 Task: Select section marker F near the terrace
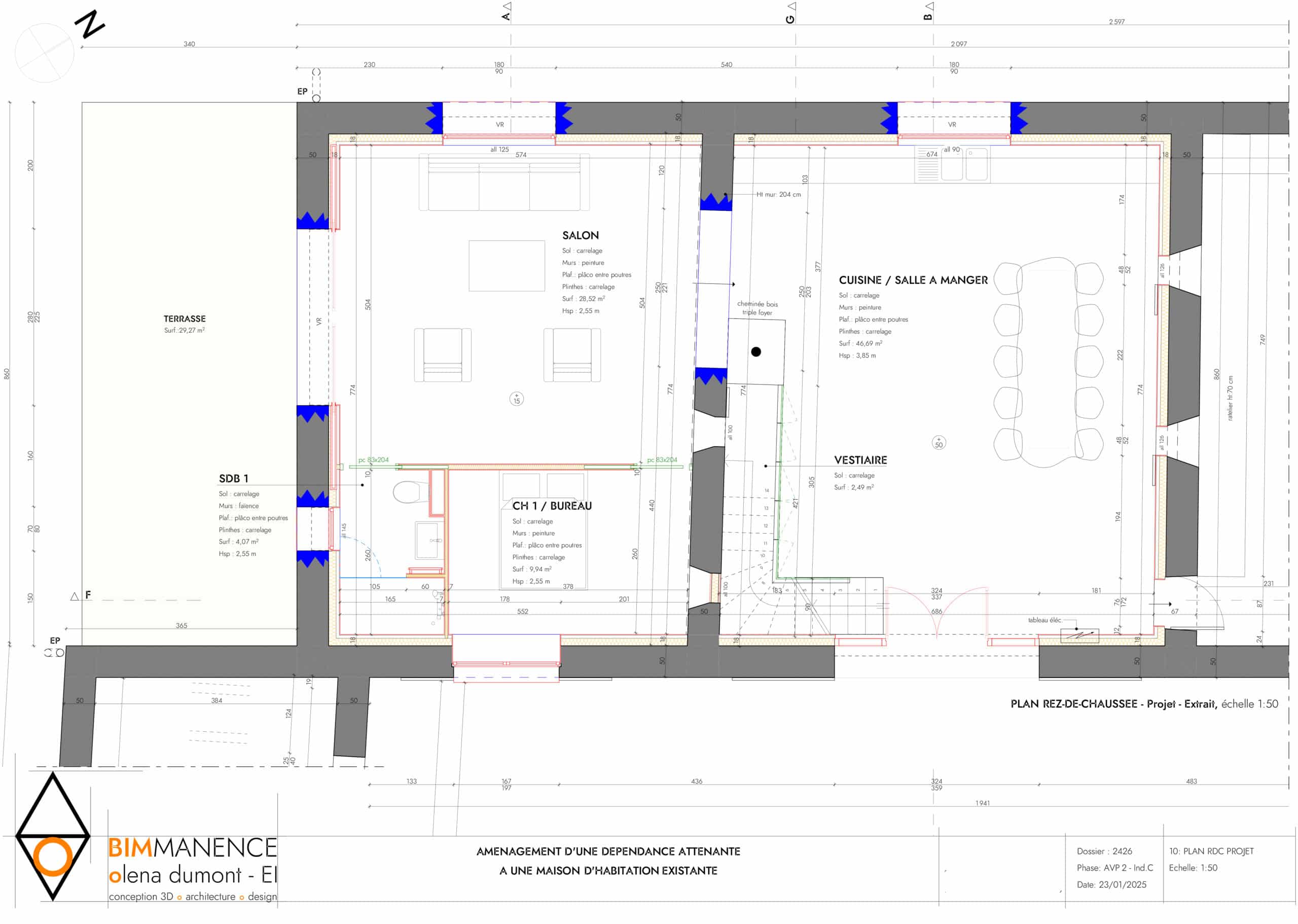click(81, 595)
